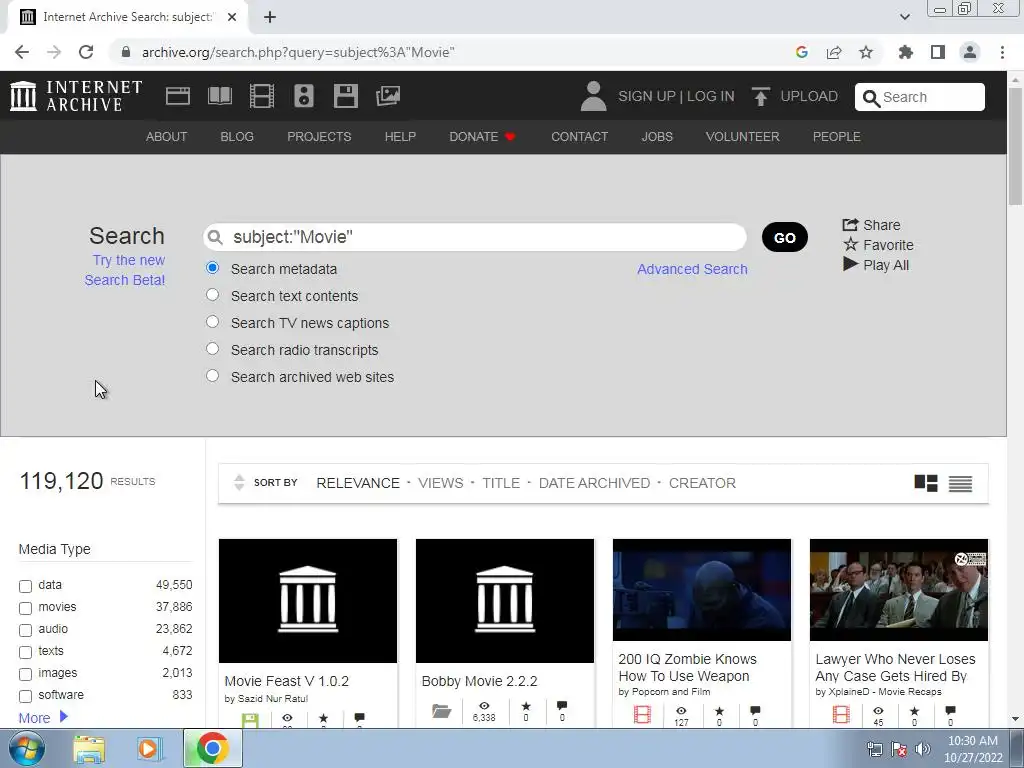Open the ABOUT menu item
Image resolution: width=1024 pixels, height=768 pixels.
[167, 136]
